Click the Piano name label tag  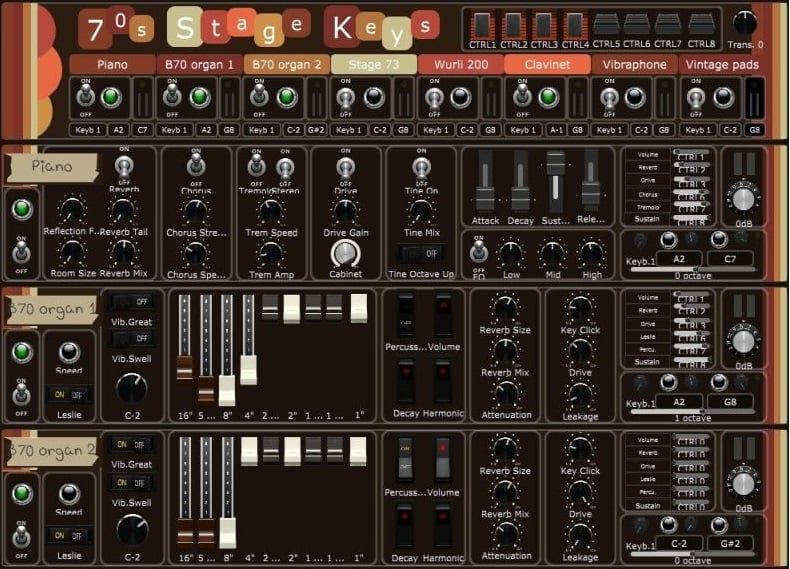click(51, 167)
